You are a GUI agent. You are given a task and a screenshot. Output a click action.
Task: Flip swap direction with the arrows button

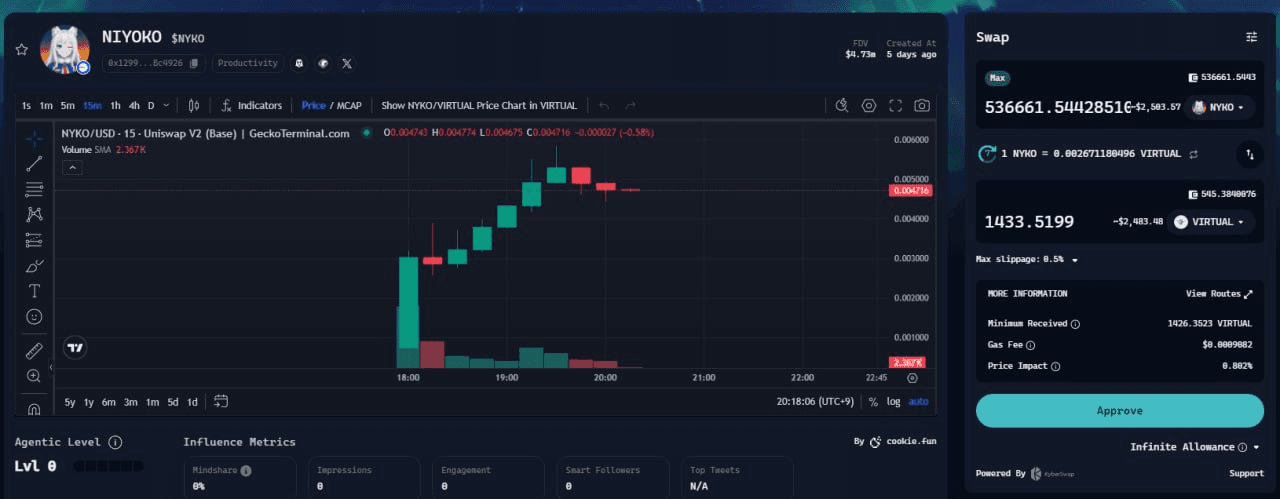(x=1250, y=154)
